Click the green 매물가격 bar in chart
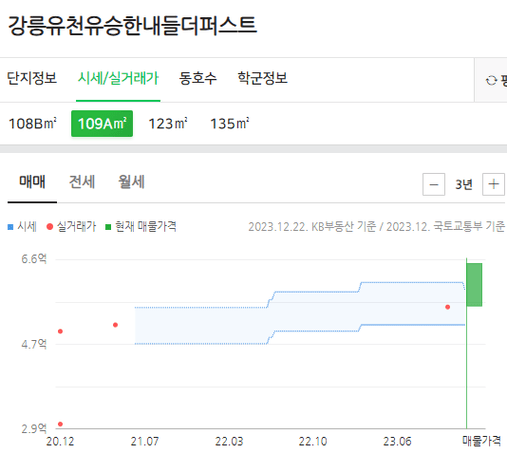Viewport: 507px width, 475px height. coord(474,285)
